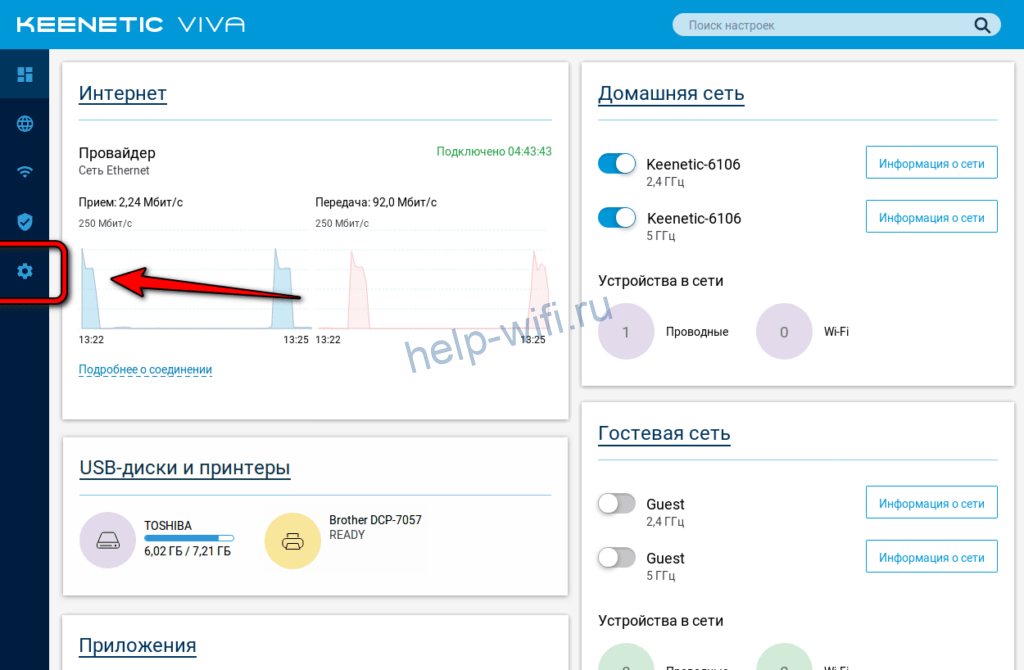Click the Brother DCP-7057 printer name
Screen dimensions: 1024x670
[376, 520]
